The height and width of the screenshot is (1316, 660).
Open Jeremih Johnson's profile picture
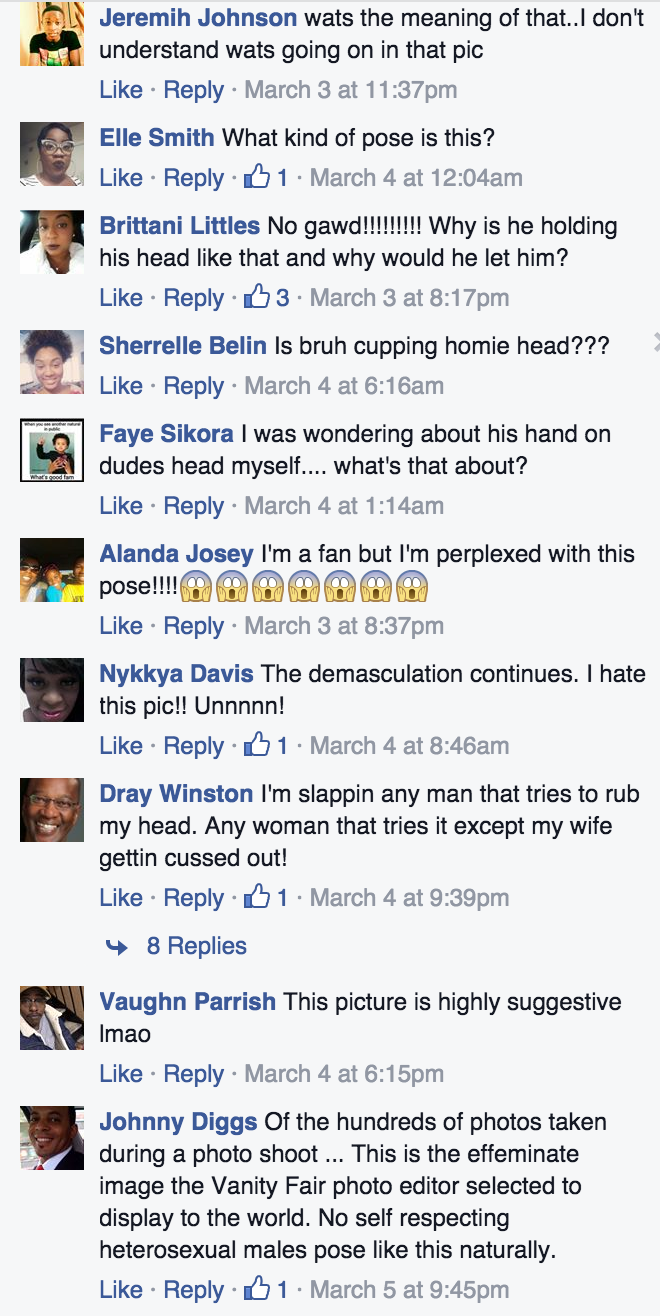(52, 34)
